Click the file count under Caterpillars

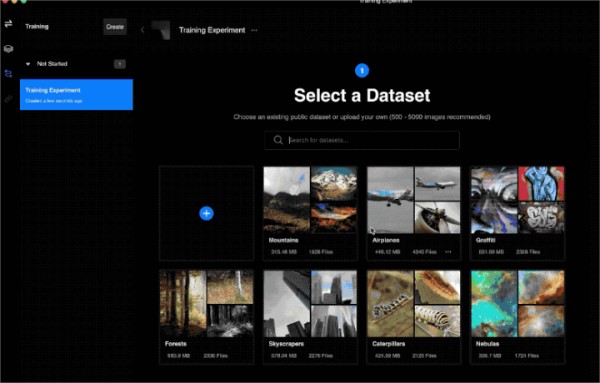click(424, 355)
